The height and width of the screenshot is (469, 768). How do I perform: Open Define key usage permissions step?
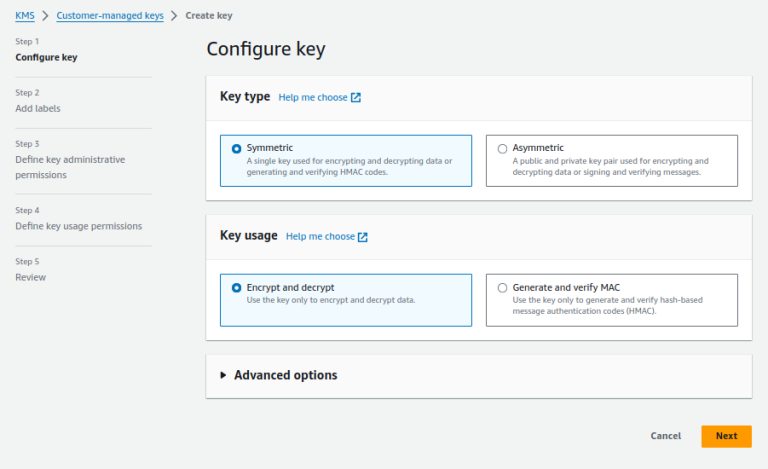point(78,226)
